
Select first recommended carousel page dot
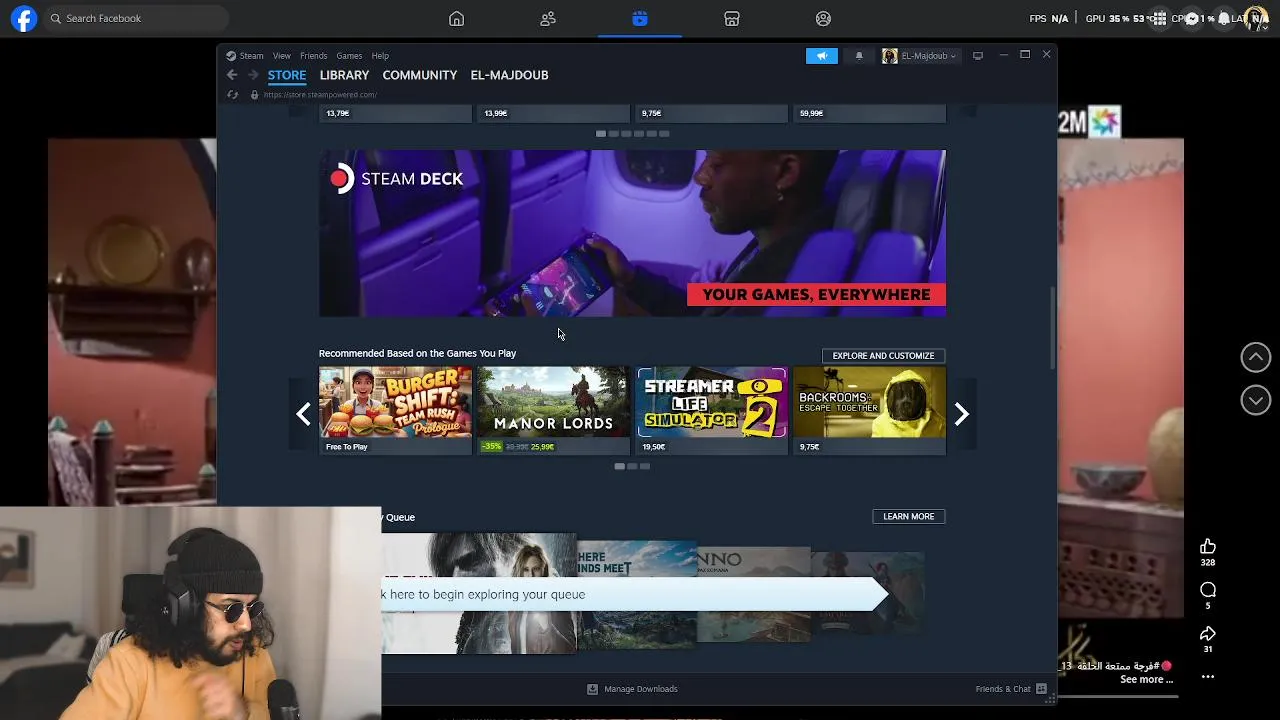click(620, 466)
